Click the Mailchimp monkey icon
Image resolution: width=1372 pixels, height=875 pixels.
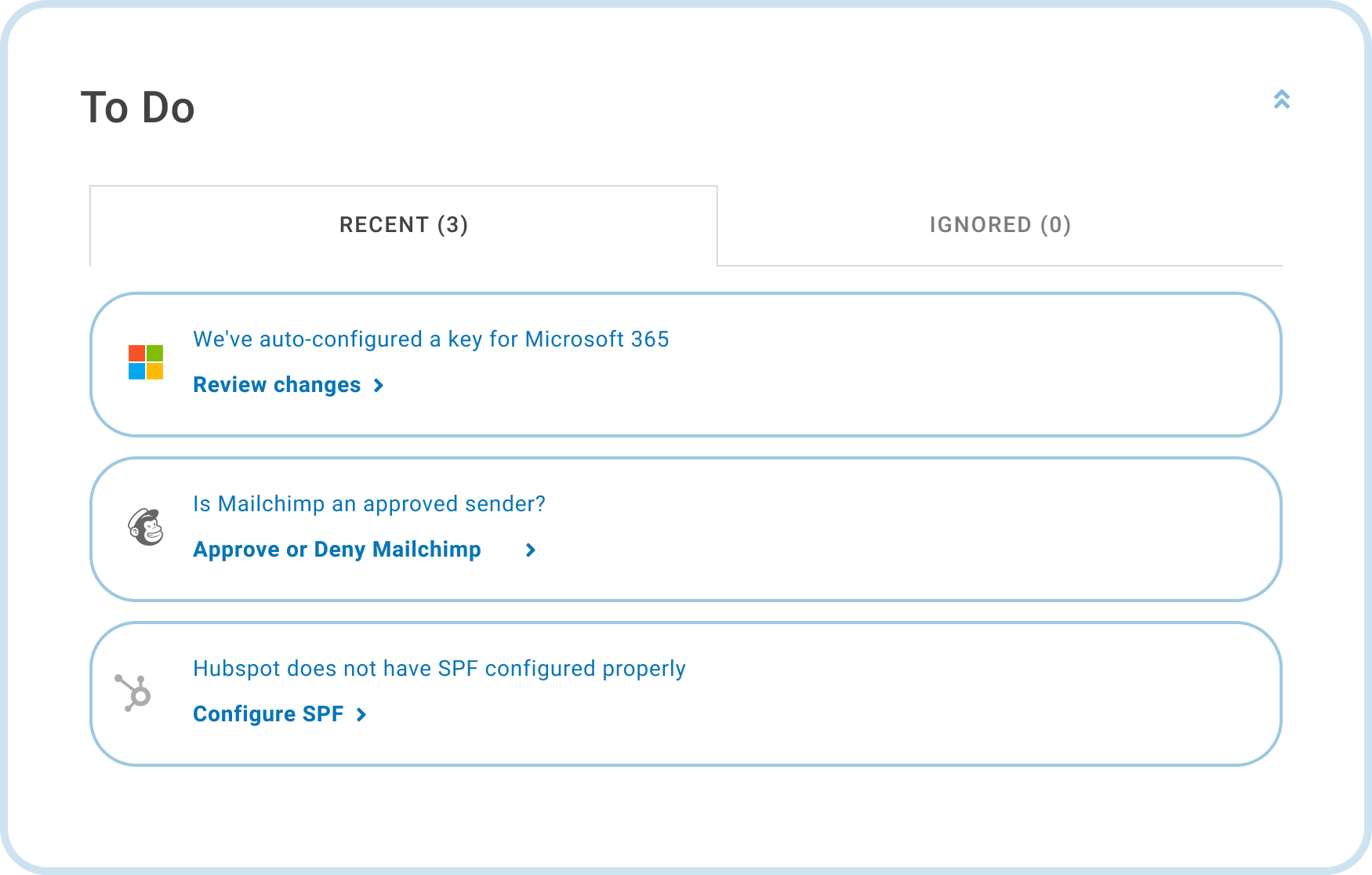click(x=146, y=526)
